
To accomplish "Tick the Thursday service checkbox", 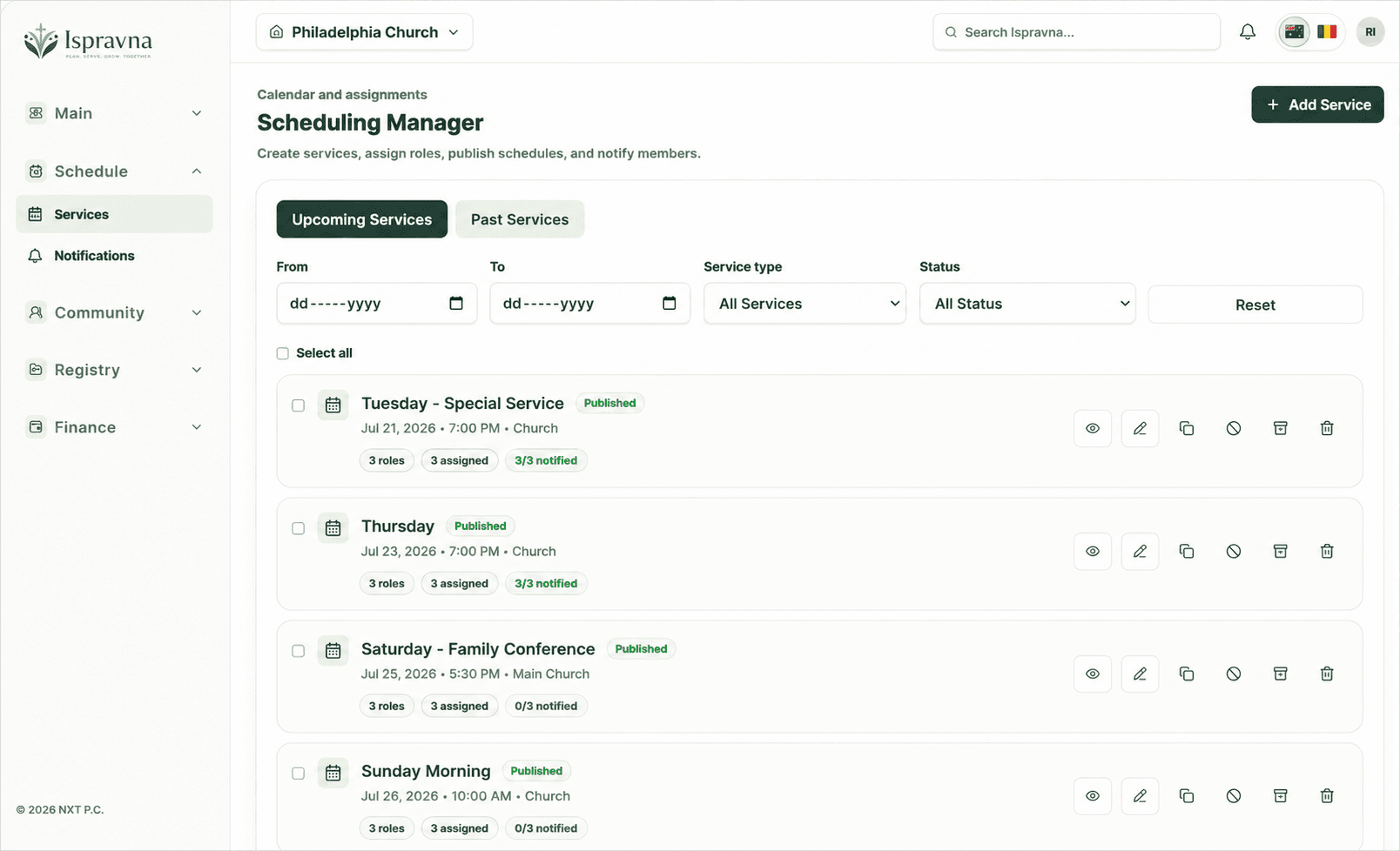I will [298, 528].
